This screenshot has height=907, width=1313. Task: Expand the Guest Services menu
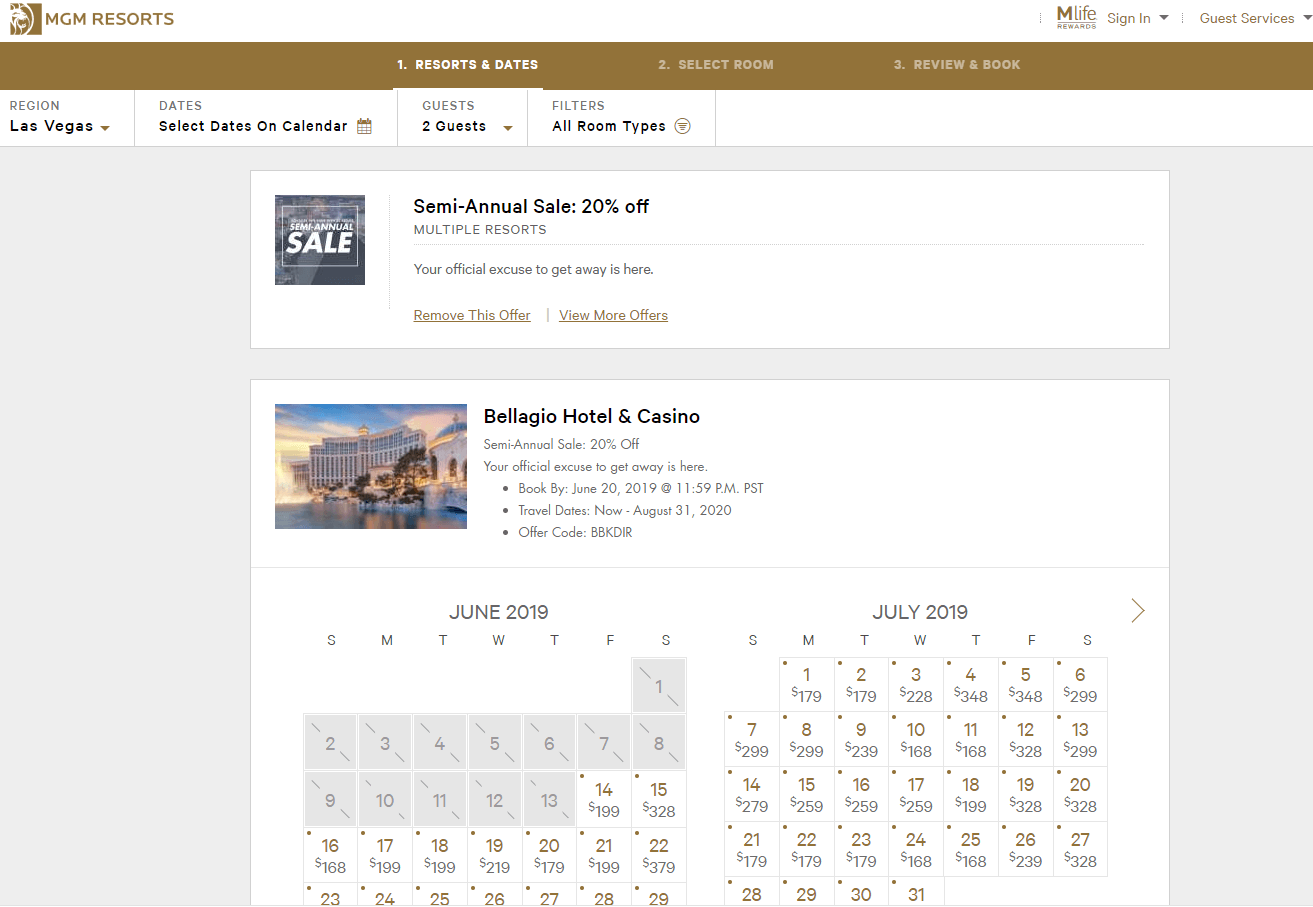click(x=1255, y=18)
